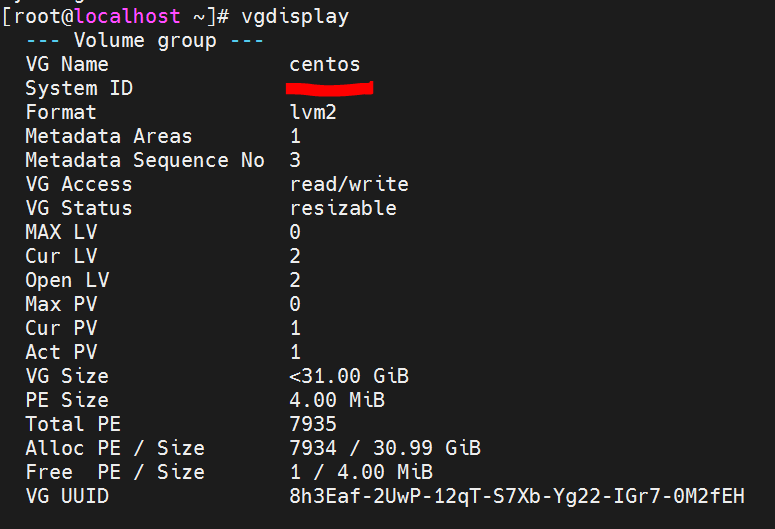Click the red redaction mark beside System ID
This screenshot has height=529, width=775.
329,90
